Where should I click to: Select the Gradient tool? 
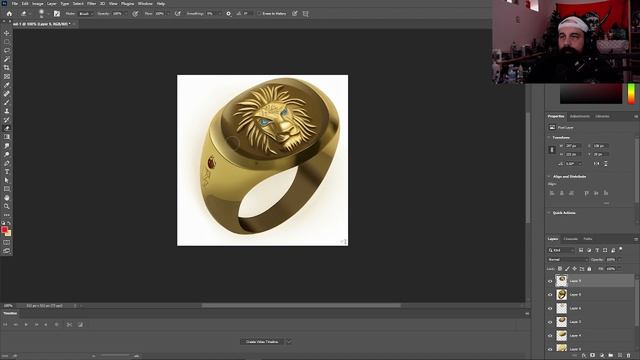(x=7, y=137)
